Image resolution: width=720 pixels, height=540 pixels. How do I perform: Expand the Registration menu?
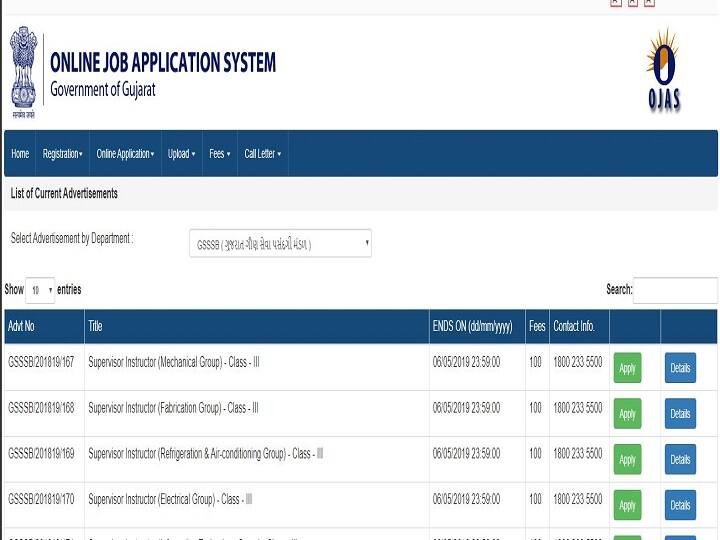point(62,154)
